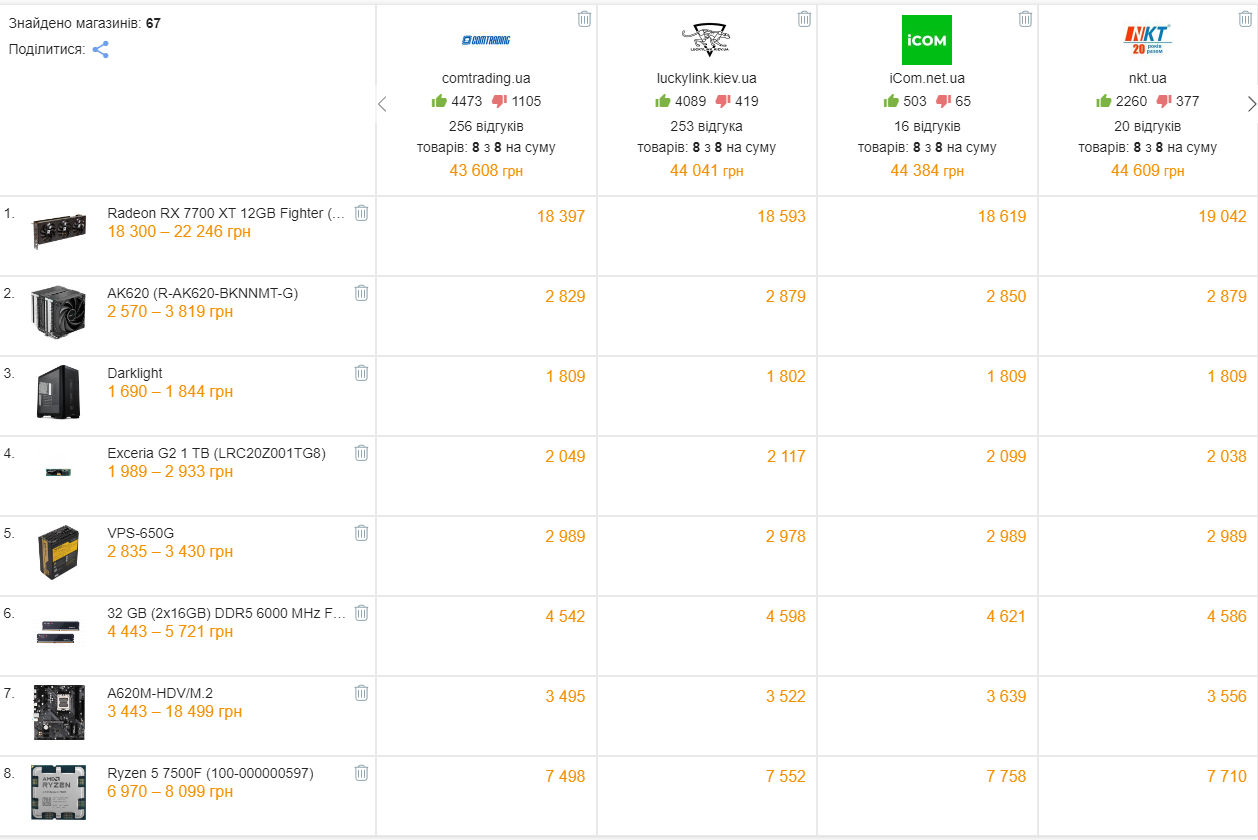
Task: Delete nkt.ua store column
Action: (x=1245, y=19)
